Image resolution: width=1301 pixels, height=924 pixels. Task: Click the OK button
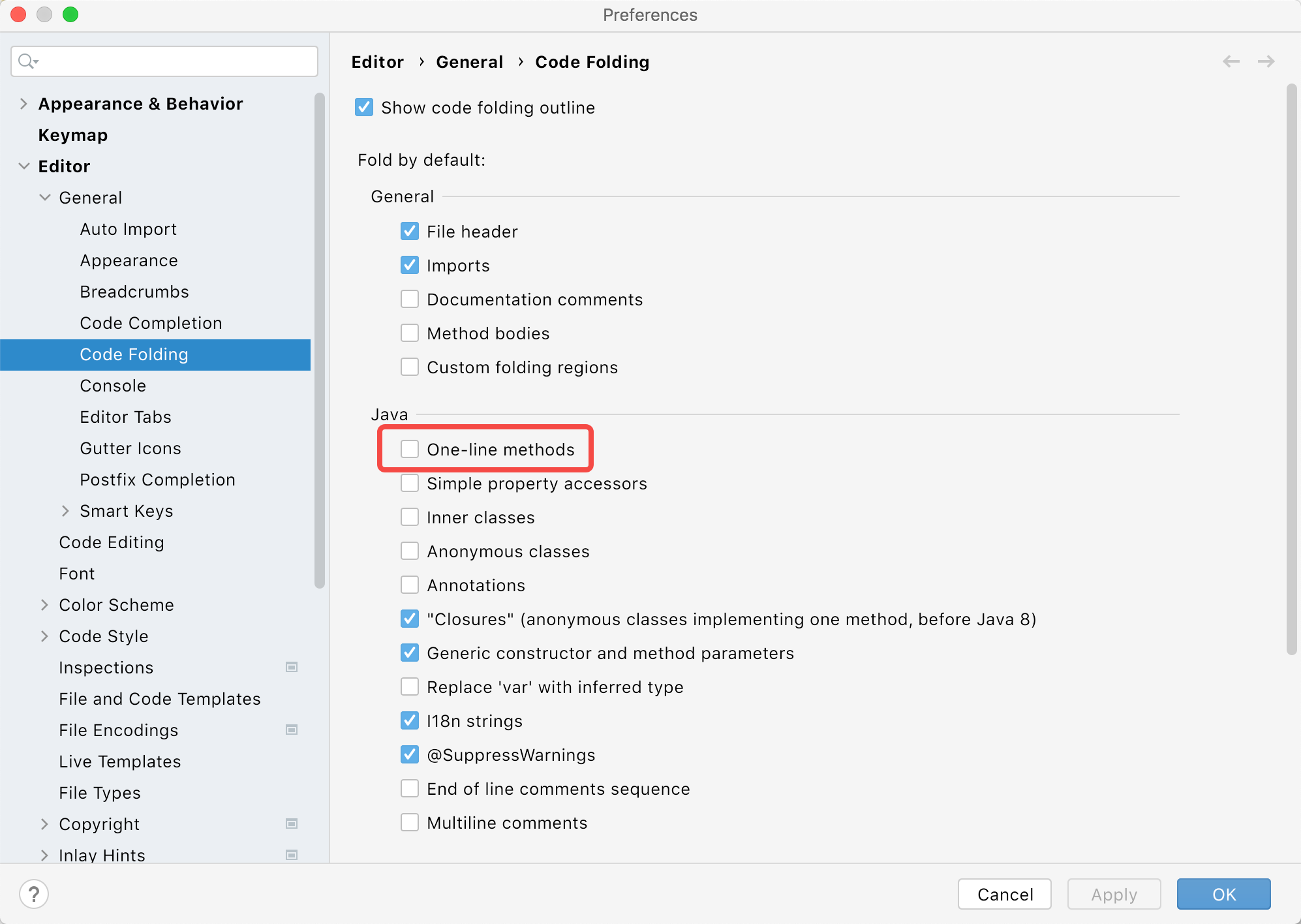[x=1223, y=894]
